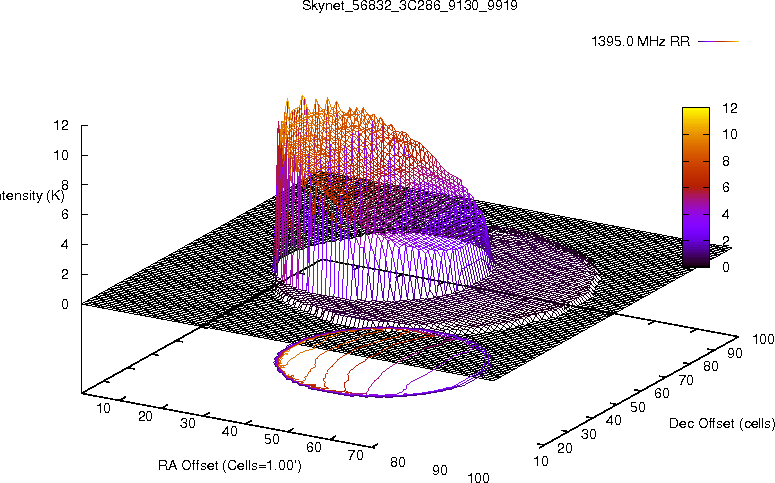This screenshot has height=483, width=775.
Task: Click the color bar's 4 tick label
Action: (x=726, y=215)
